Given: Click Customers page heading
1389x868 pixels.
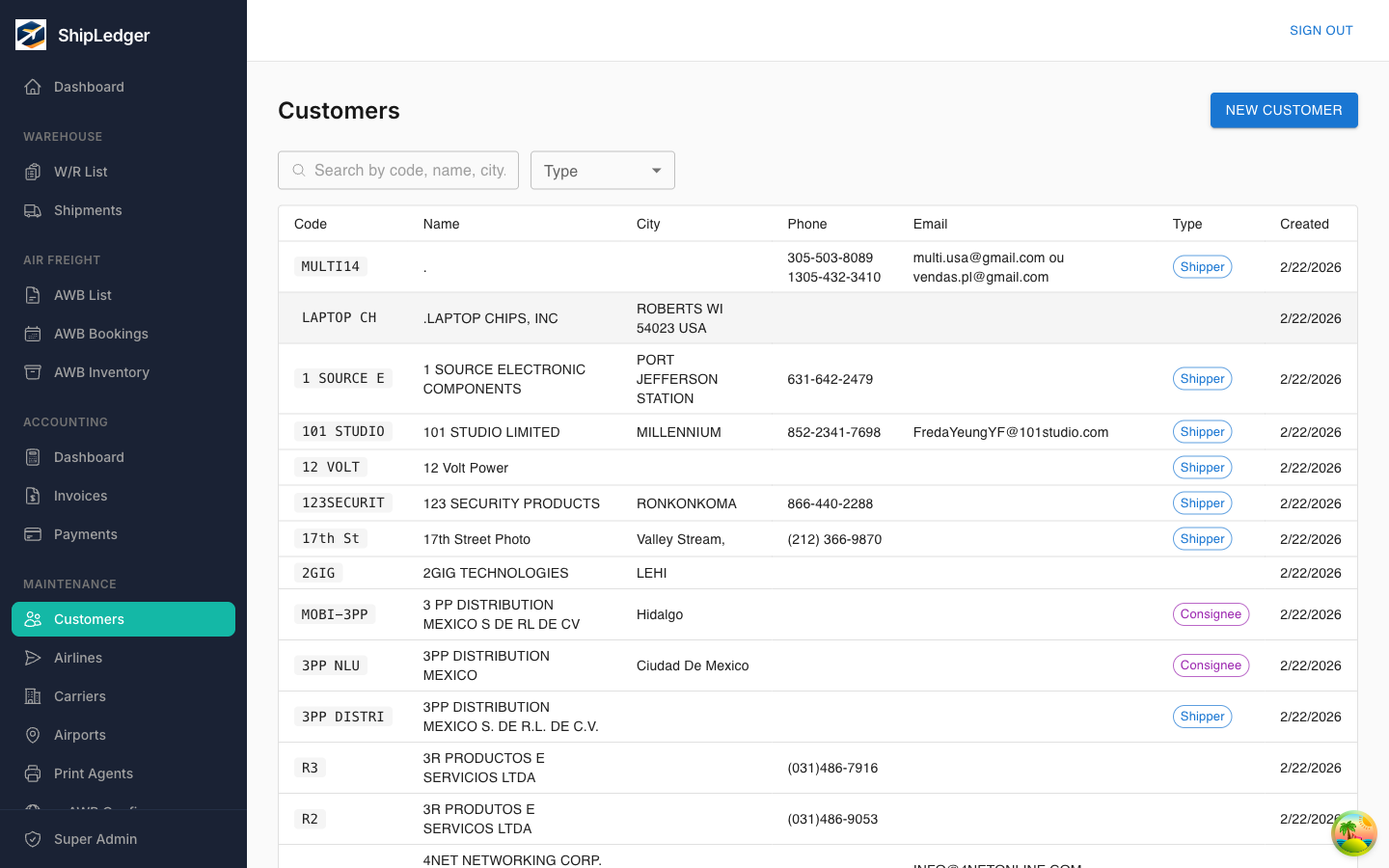Looking at the screenshot, I should click(x=339, y=111).
